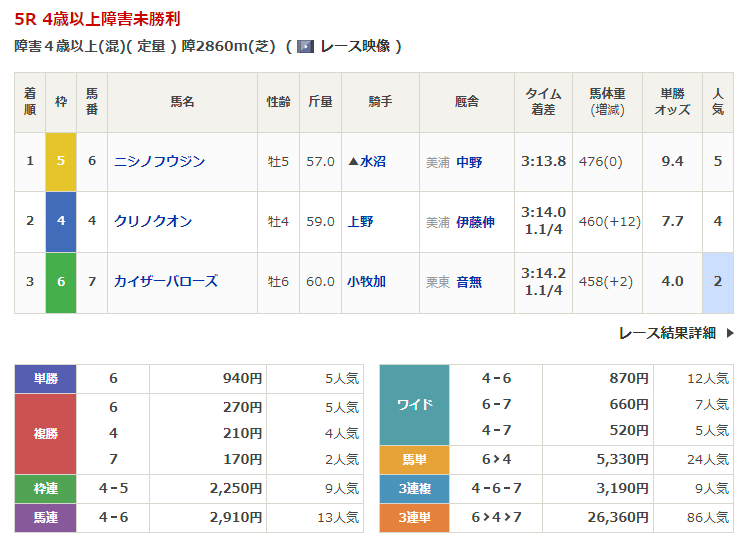Open trainer 中野 page
The width and height of the screenshot is (750, 541).
point(469,161)
